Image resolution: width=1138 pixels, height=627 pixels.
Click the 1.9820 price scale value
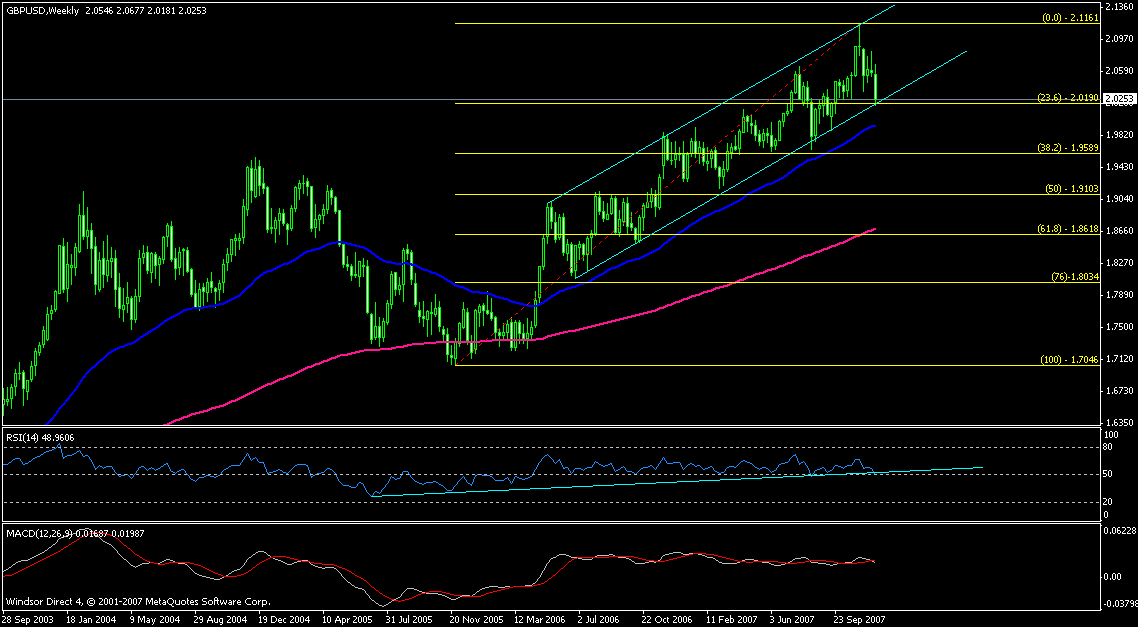click(1118, 134)
